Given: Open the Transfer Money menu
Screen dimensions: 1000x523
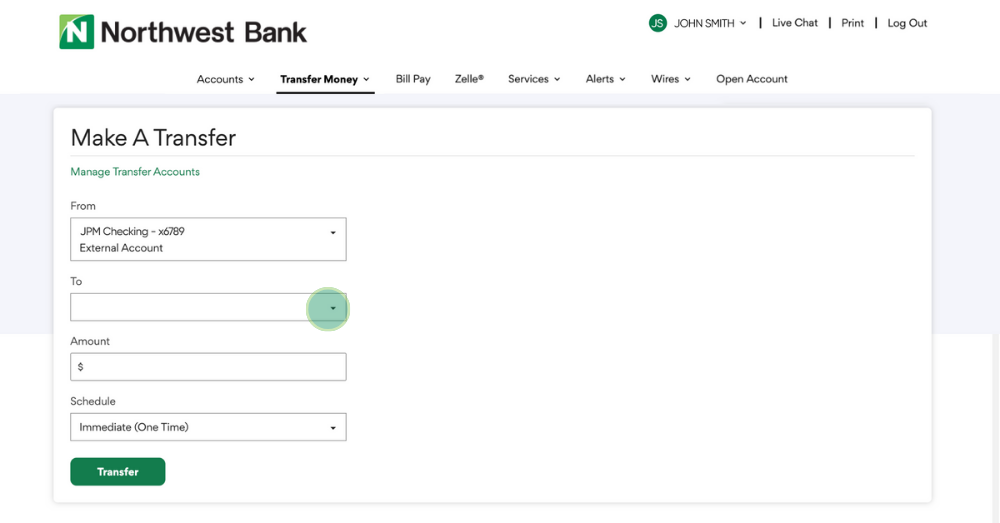Looking at the screenshot, I should click(x=325, y=79).
